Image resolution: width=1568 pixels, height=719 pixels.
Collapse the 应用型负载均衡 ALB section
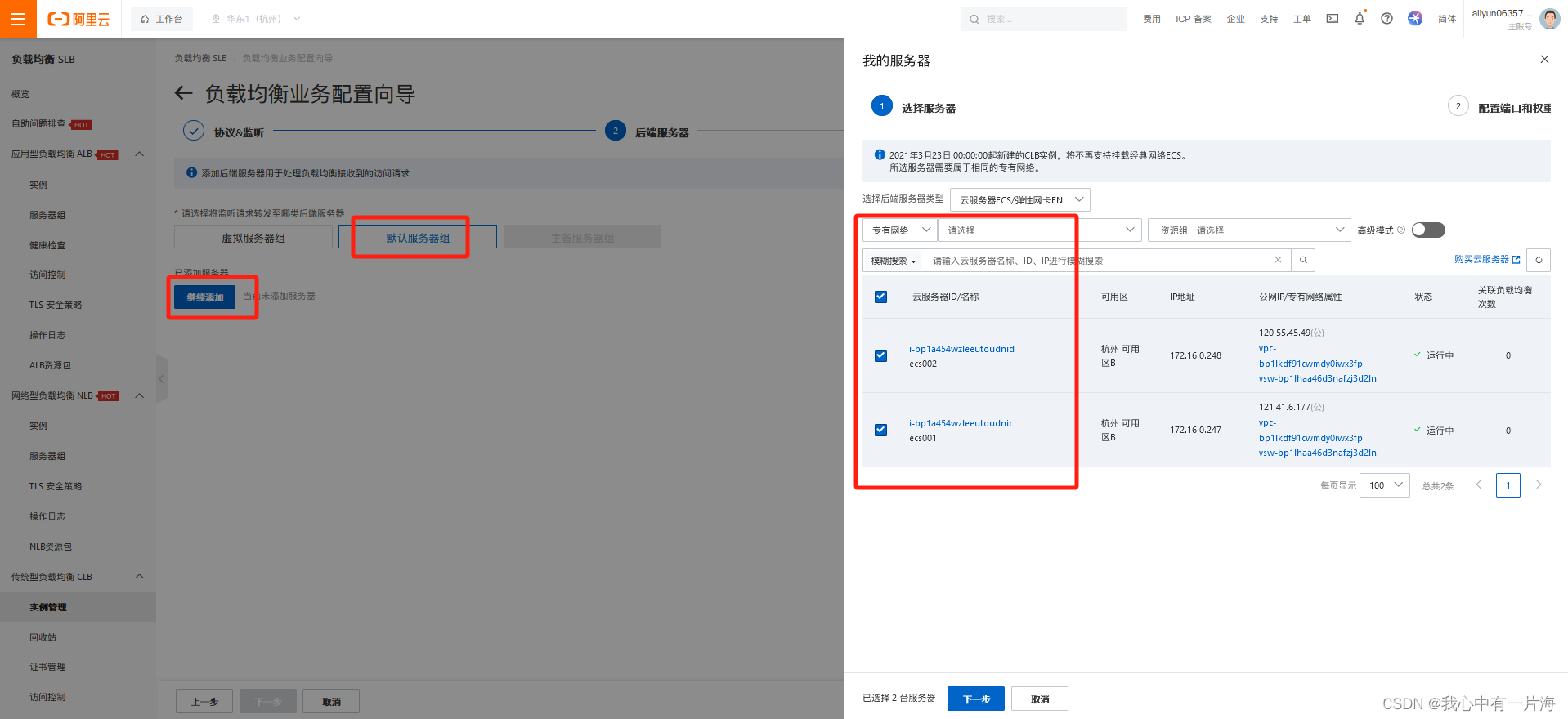(x=139, y=154)
